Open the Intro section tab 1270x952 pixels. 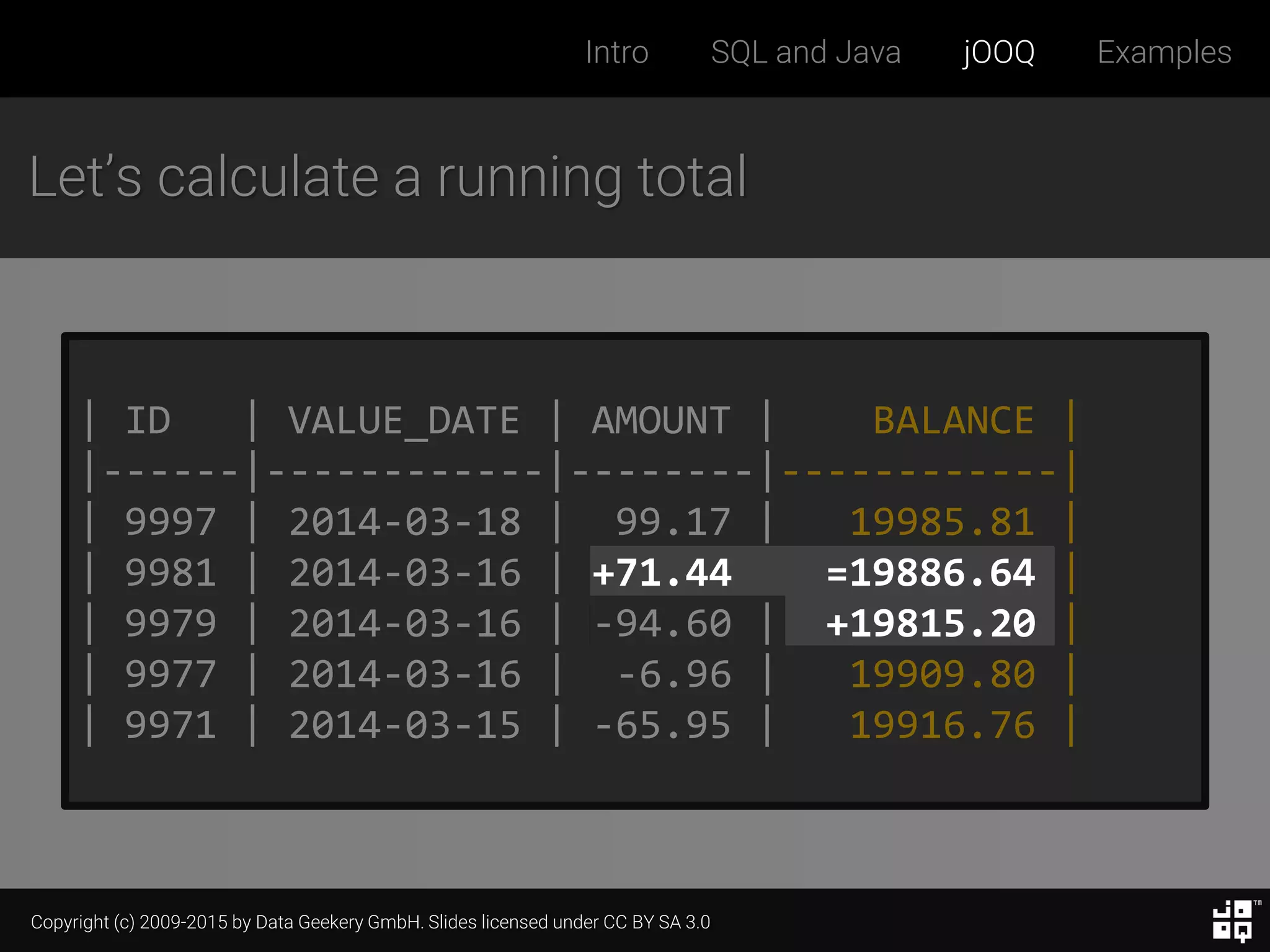[616, 52]
